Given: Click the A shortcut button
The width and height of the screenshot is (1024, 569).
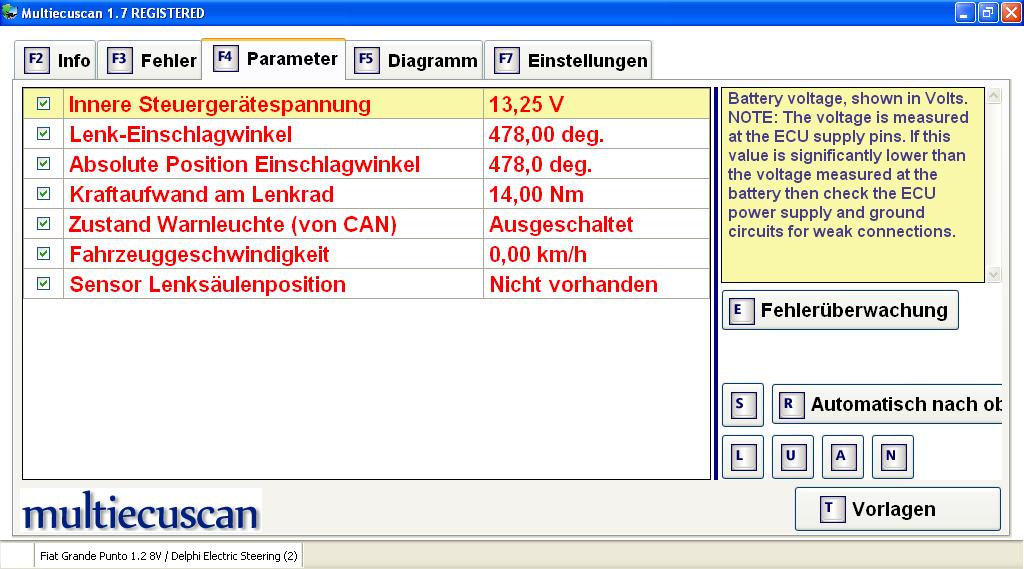Looking at the screenshot, I should pyautogui.click(x=842, y=457).
